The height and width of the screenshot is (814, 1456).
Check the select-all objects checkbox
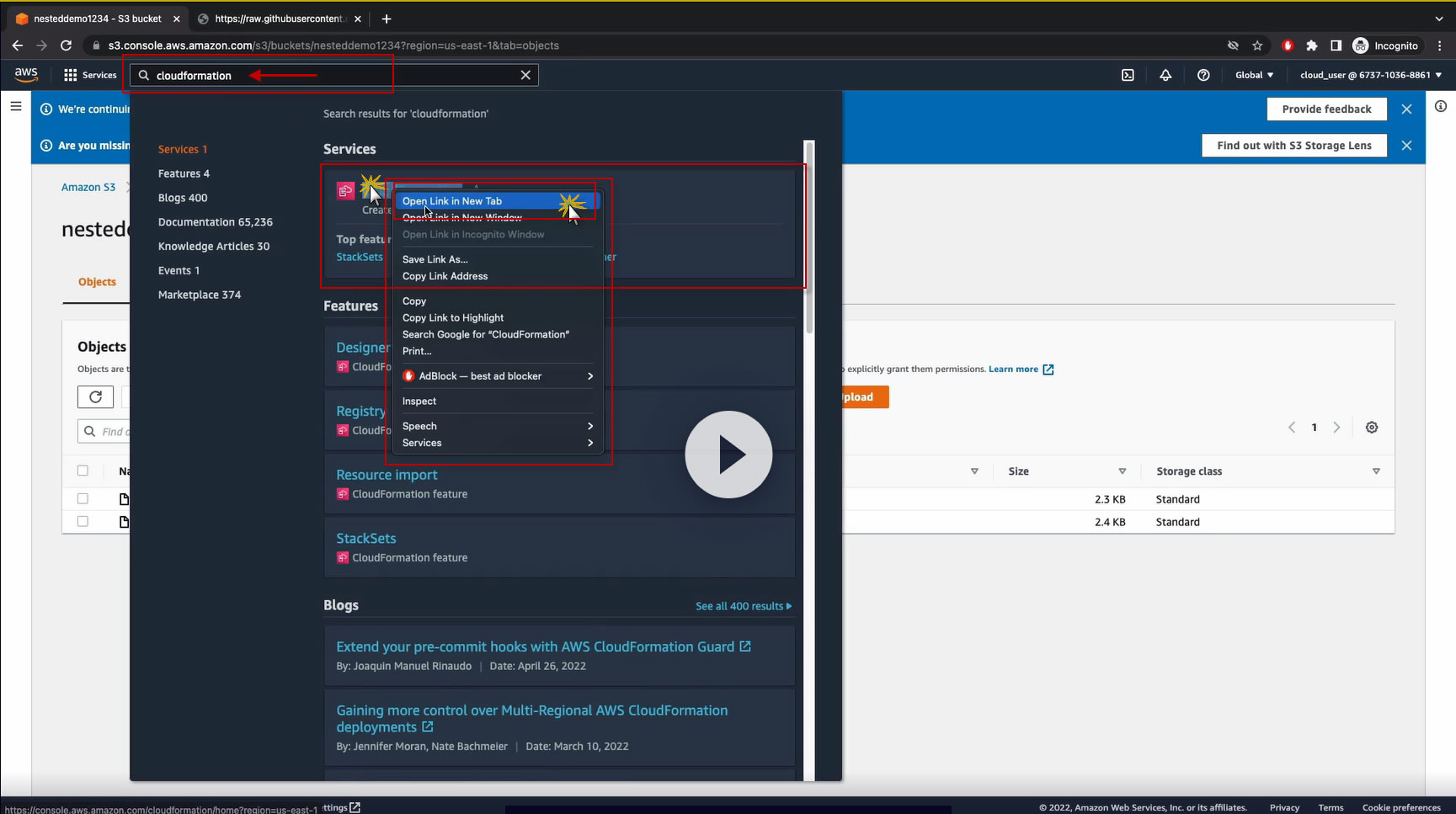click(x=83, y=471)
